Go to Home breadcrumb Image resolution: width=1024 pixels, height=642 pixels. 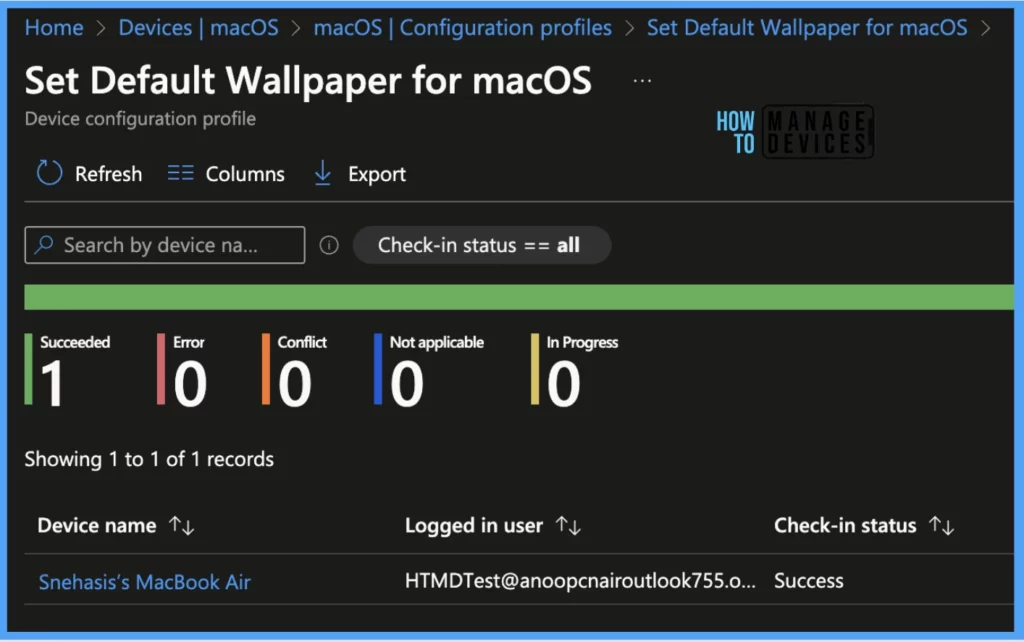tap(54, 27)
